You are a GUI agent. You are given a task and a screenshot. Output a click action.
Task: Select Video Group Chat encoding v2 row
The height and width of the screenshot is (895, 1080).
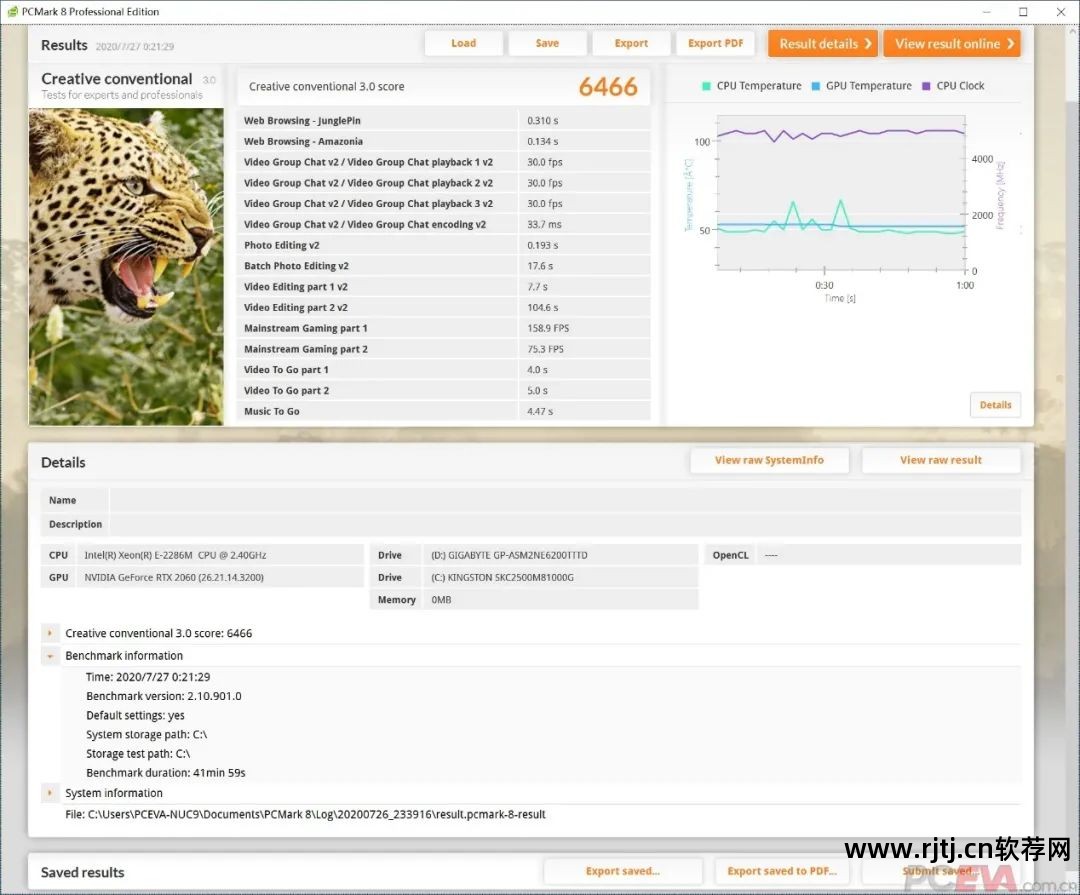pyautogui.click(x=444, y=224)
